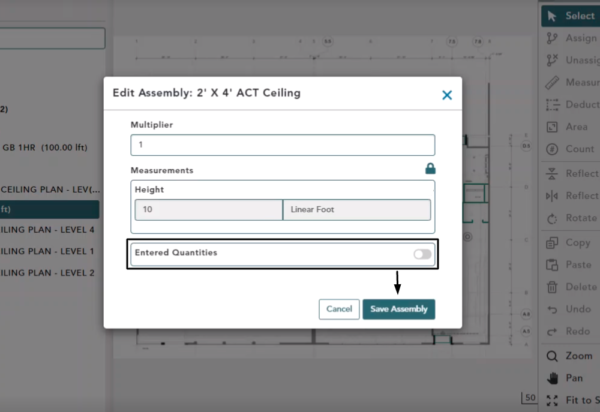
Task: Open the CEILING PLAN - LEVEL 2 row
Action: [47, 273]
